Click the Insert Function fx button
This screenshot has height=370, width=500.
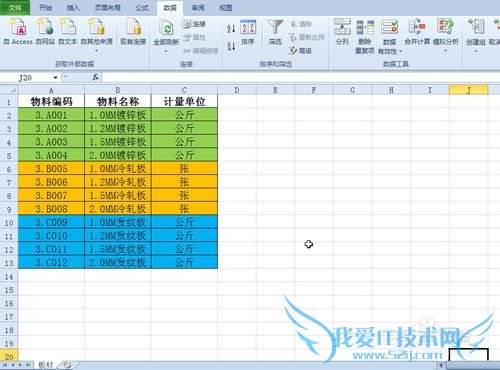pos(95,78)
